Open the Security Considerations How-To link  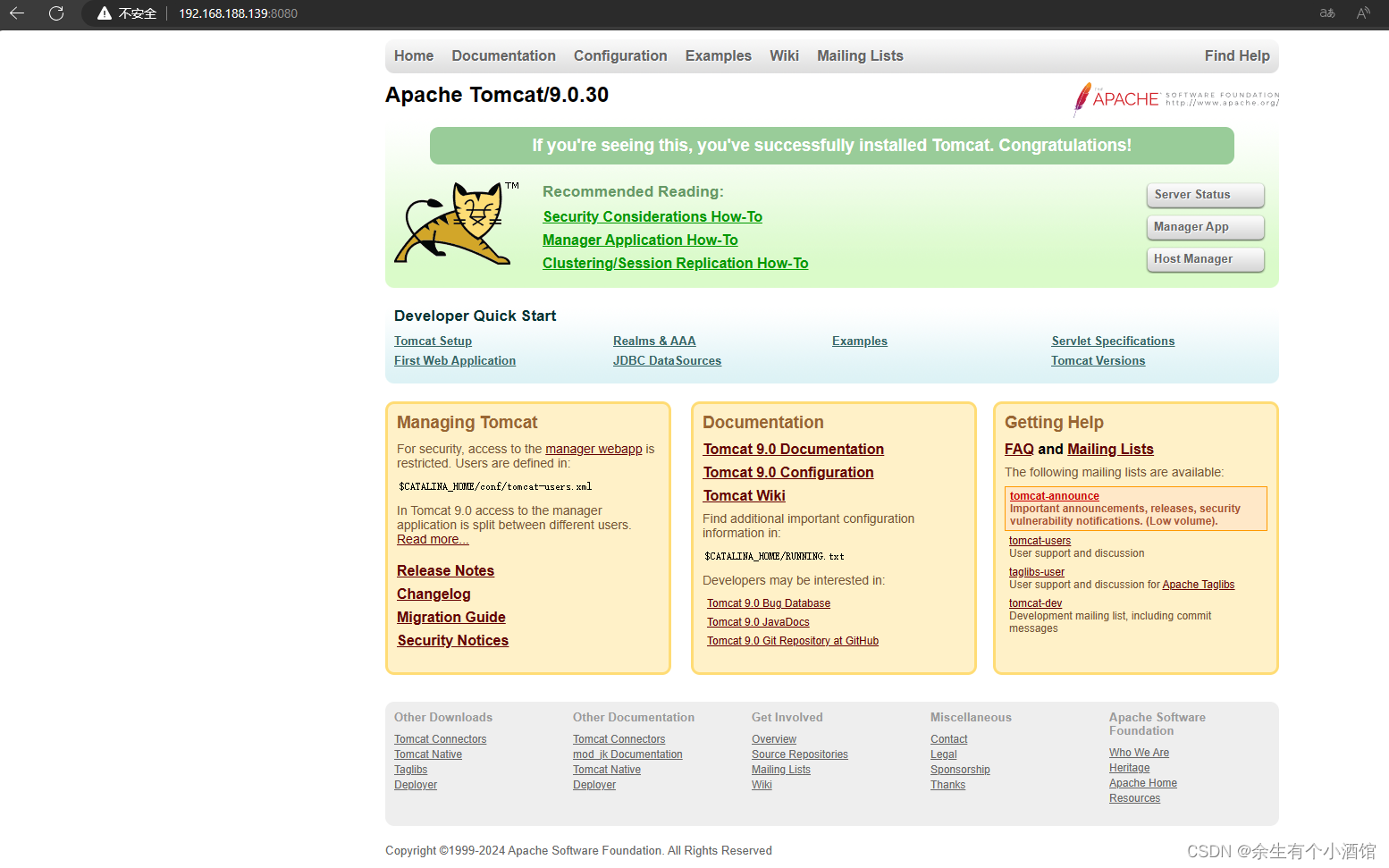[652, 216]
